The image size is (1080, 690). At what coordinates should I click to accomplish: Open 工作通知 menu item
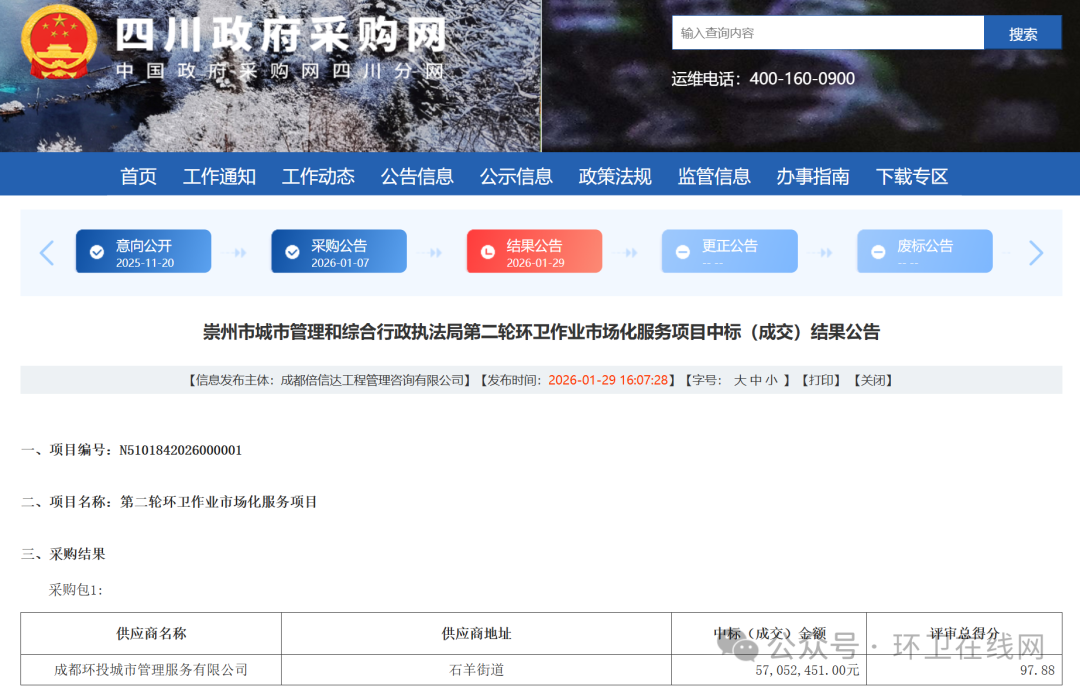(x=219, y=177)
